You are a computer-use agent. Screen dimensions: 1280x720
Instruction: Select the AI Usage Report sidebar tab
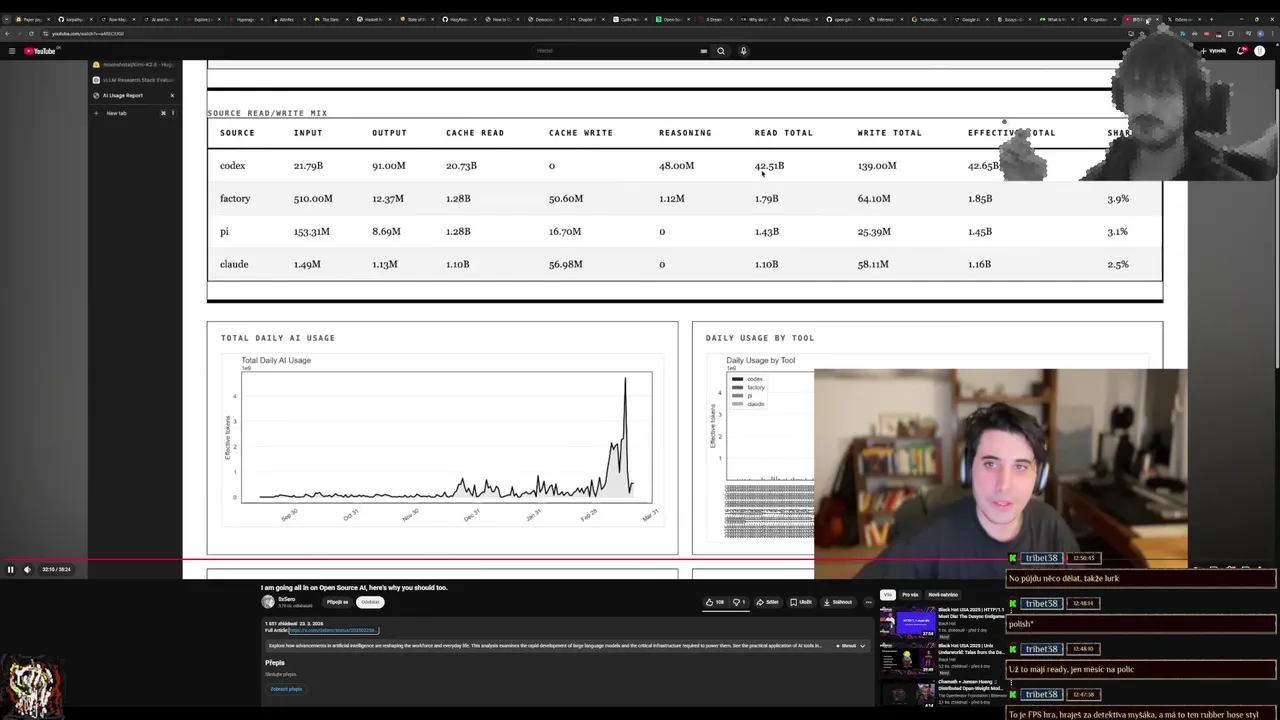tap(132, 95)
